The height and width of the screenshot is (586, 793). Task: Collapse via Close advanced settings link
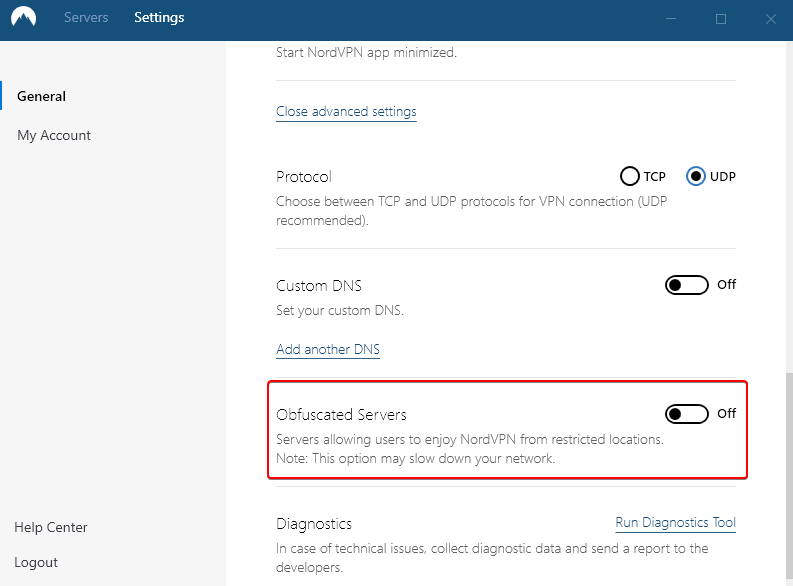(x=346, y=112)
